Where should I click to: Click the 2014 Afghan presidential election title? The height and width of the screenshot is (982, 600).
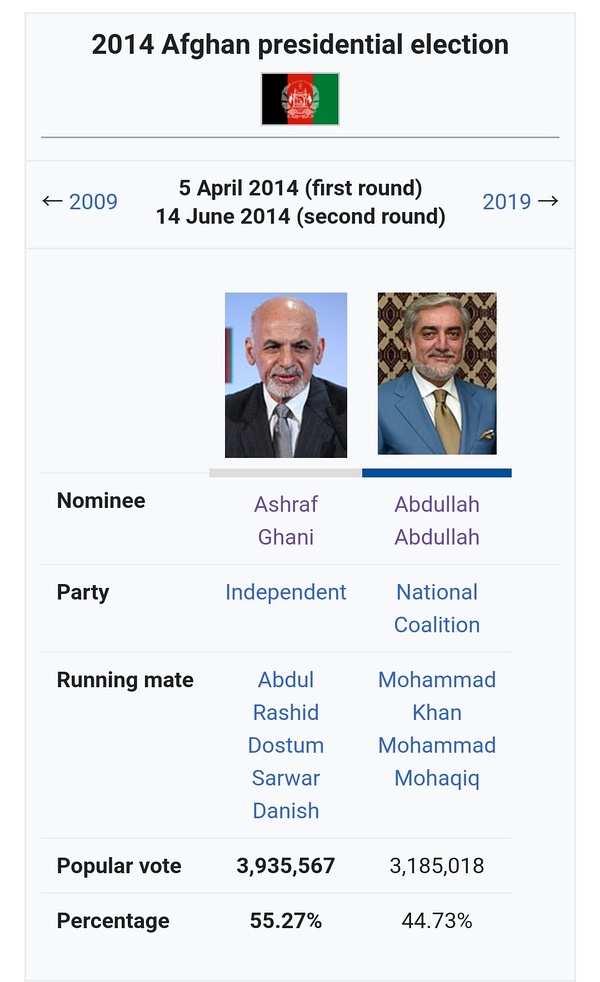(x=300, y=45)
